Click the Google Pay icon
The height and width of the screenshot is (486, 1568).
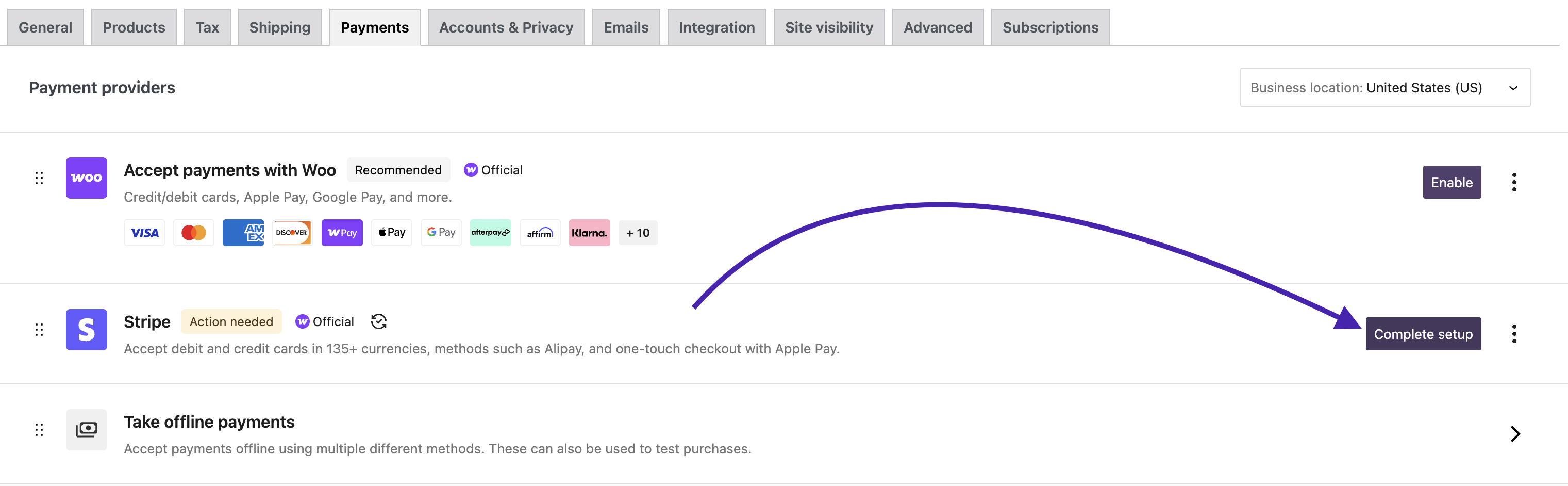point(441,232)
